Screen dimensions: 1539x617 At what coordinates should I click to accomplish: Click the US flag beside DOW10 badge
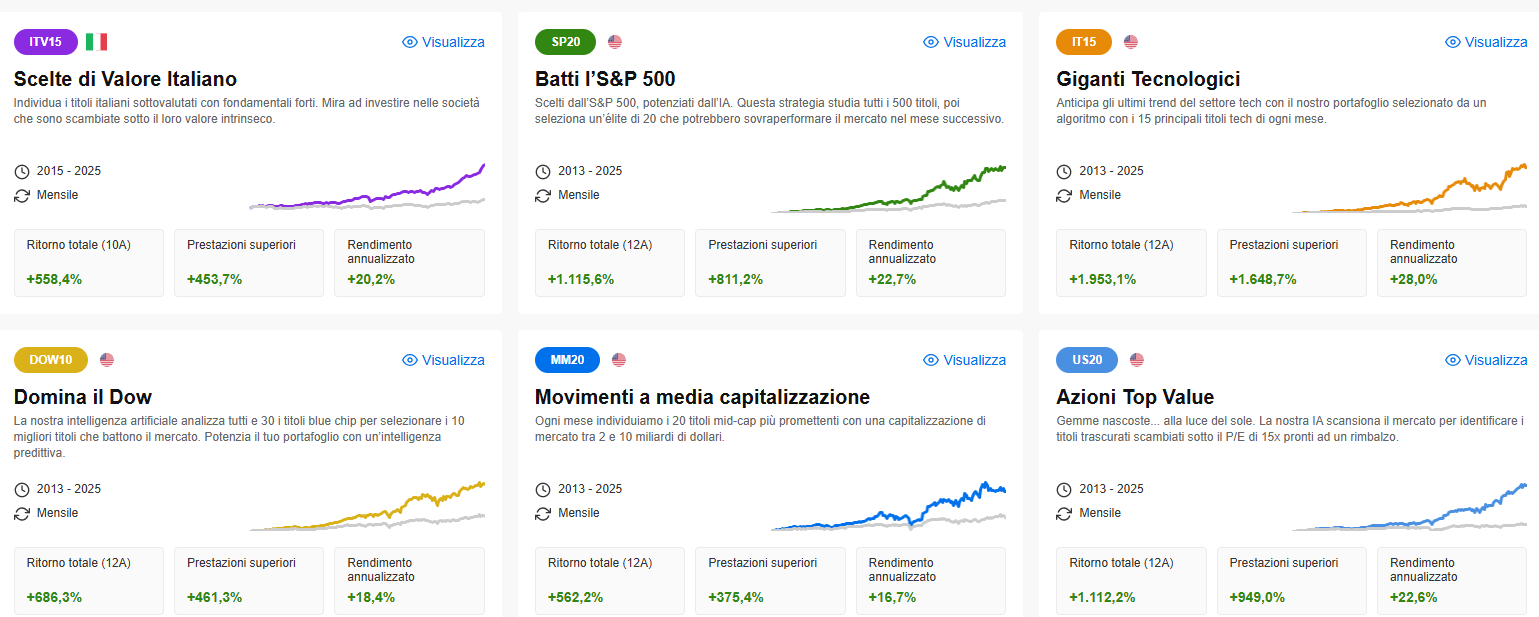click(107, 360)
